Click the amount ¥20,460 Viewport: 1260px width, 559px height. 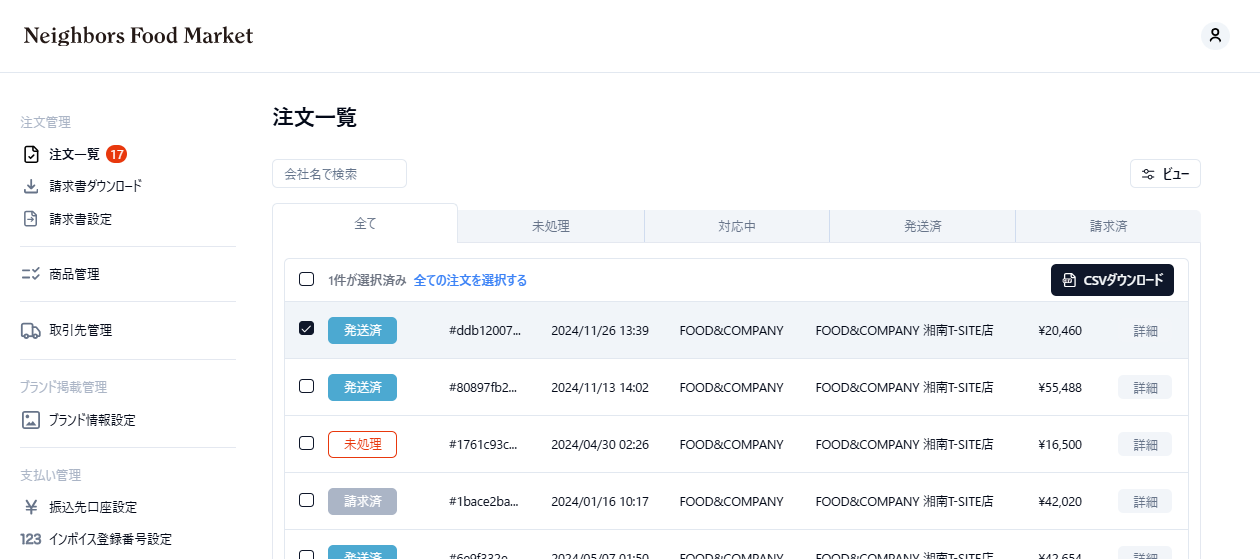pyautogui.click(x=1060, y=330)
